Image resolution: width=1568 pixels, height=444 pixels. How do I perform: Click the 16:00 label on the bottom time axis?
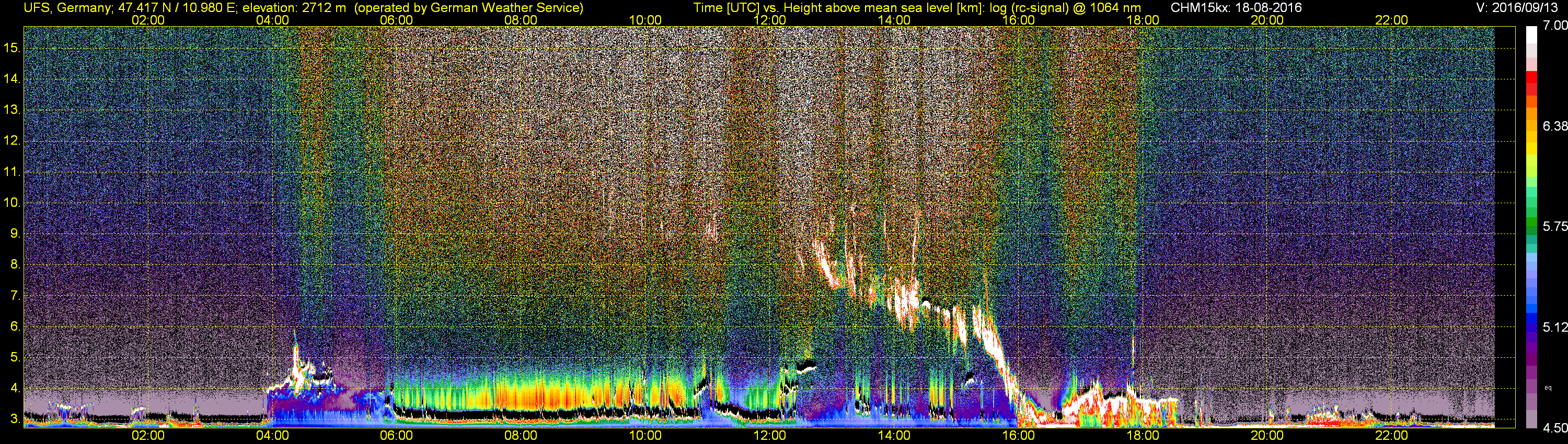click(1018, 436)
